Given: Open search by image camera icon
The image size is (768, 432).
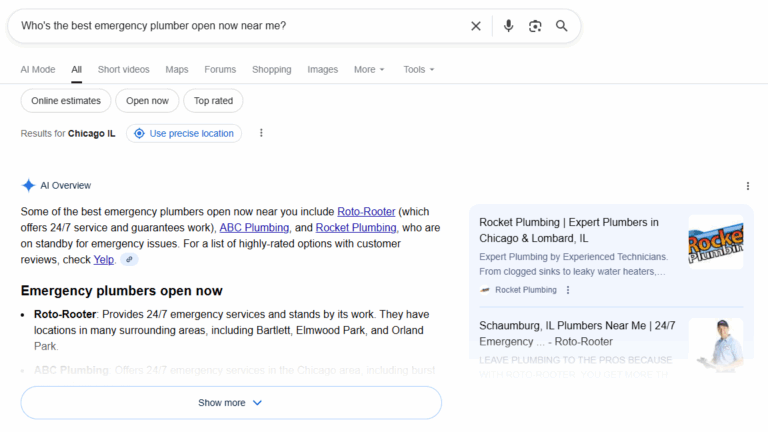Looking at the screenshot, I should point(535,26).
